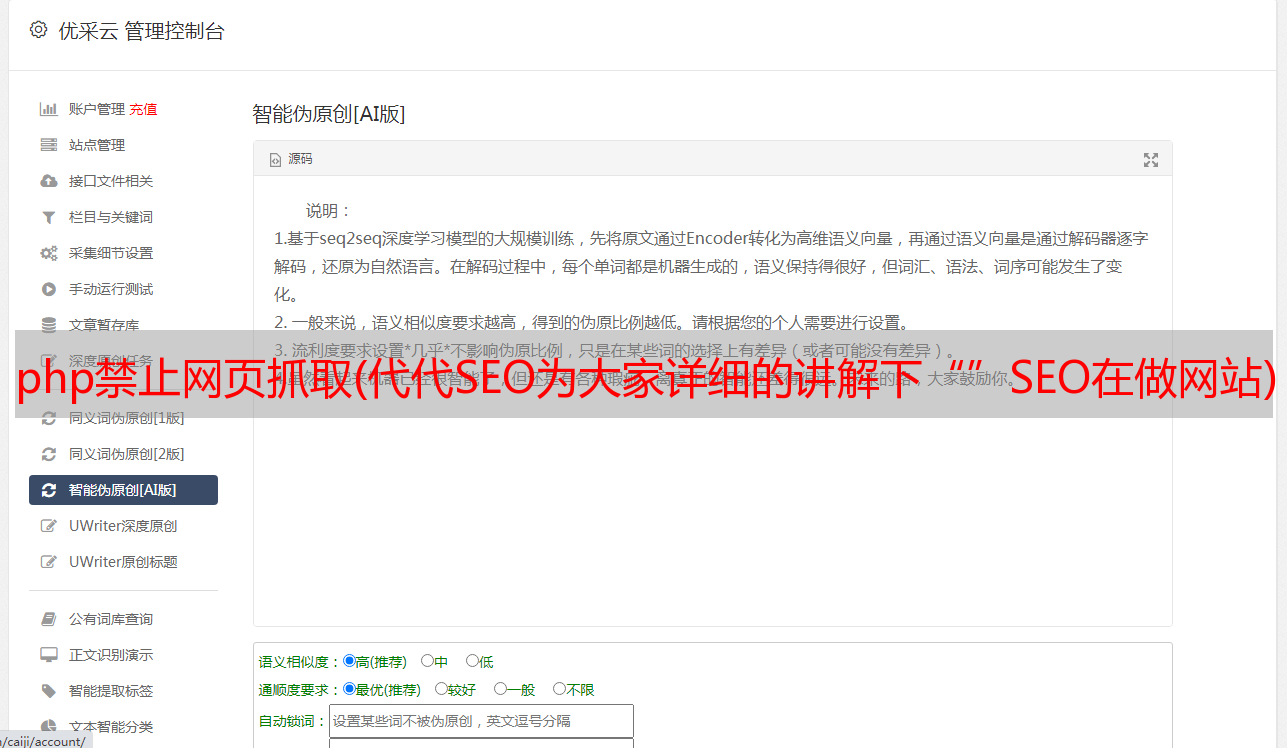Click the monitor icon beside 正文识别演示
Viewport: 1287px width, 748px height.
[x=48, y=655]
